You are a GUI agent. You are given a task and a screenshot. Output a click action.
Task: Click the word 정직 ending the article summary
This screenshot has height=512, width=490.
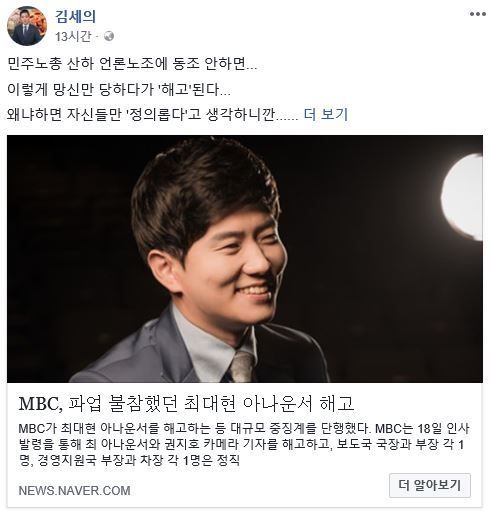[228, 460]
